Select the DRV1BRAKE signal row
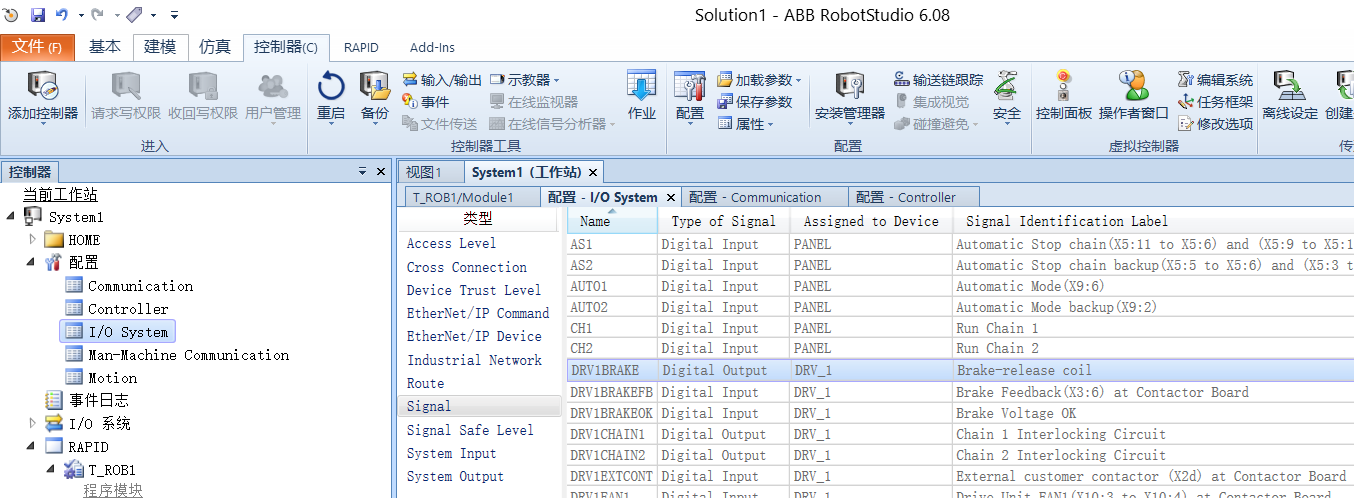This screenshot has height=498, width=1354. click(x=960, y=370)
